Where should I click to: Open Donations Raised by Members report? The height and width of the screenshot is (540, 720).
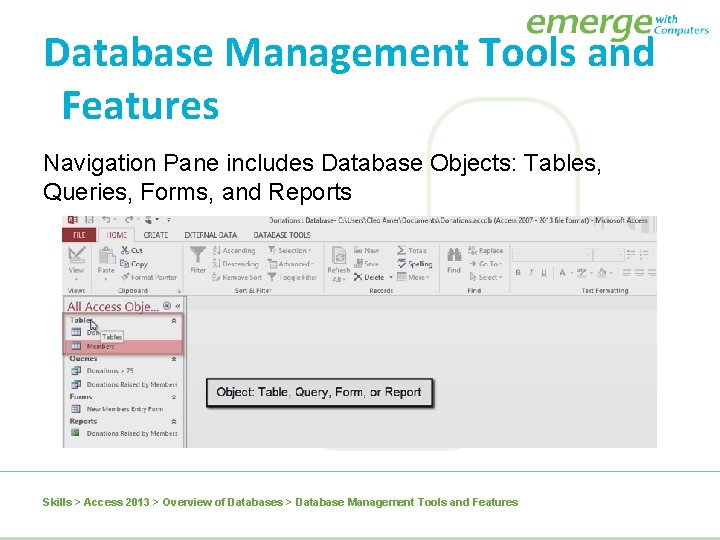coord(124,433)
